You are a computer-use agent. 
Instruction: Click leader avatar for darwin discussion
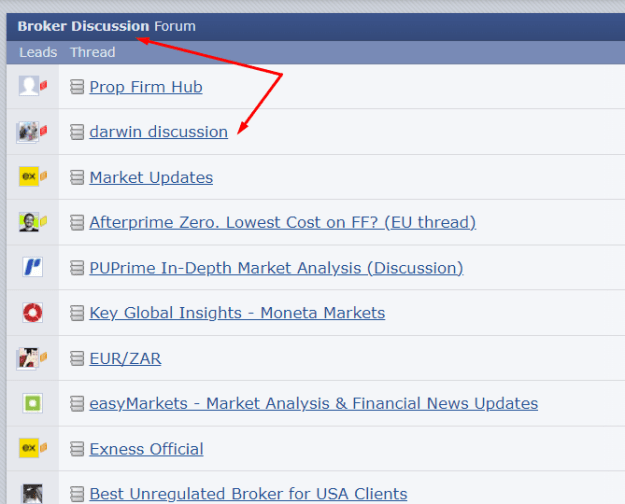[28, 132]
